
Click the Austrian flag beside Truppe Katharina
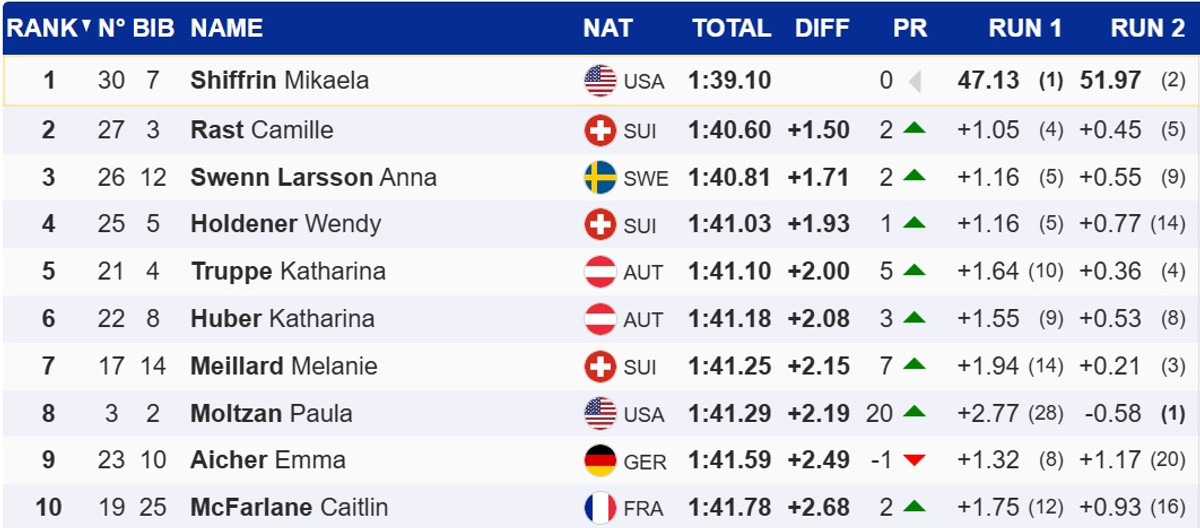600,271
